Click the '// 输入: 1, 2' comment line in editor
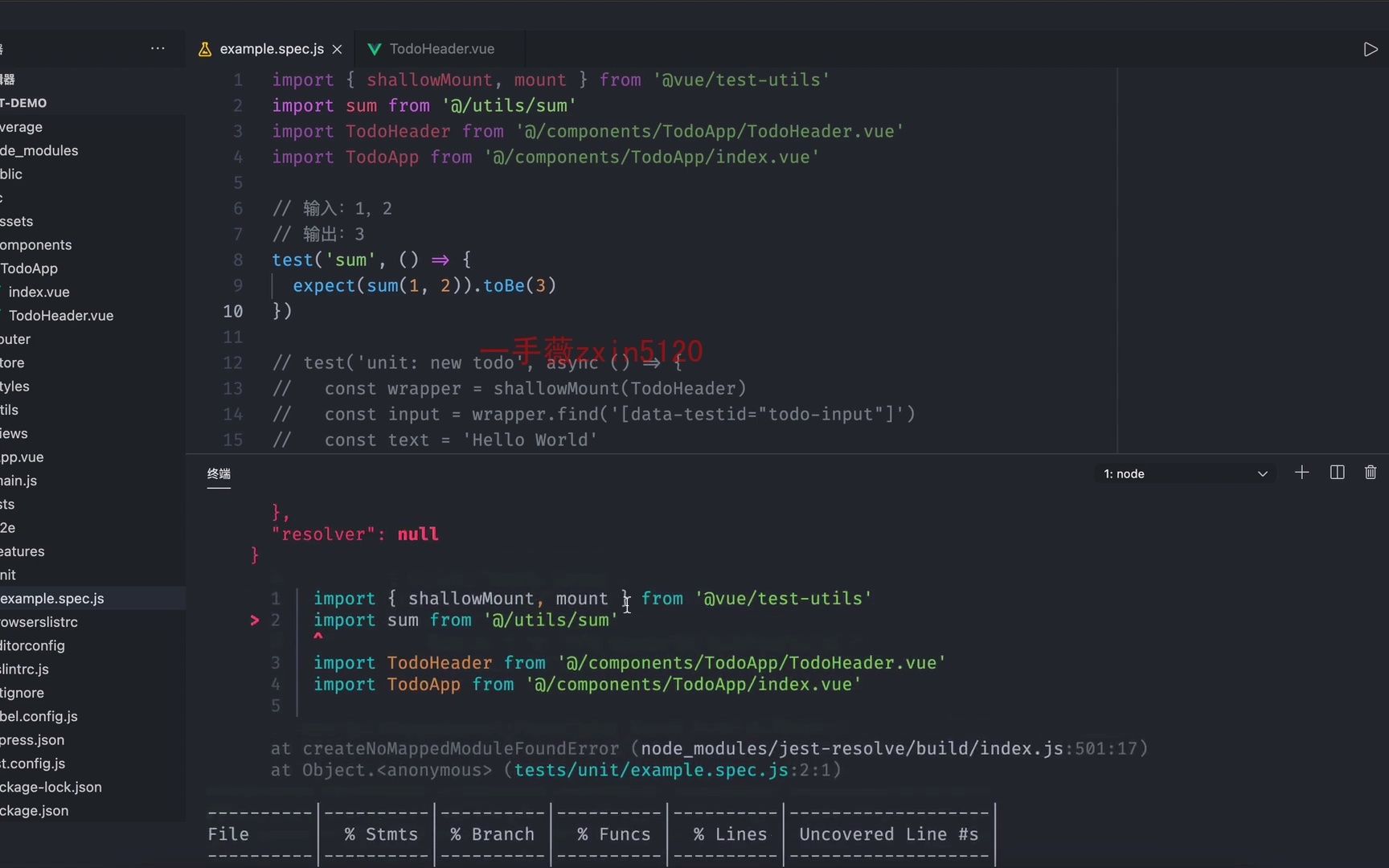Screen dimensions: 1389x868 (x=332, y=208)
